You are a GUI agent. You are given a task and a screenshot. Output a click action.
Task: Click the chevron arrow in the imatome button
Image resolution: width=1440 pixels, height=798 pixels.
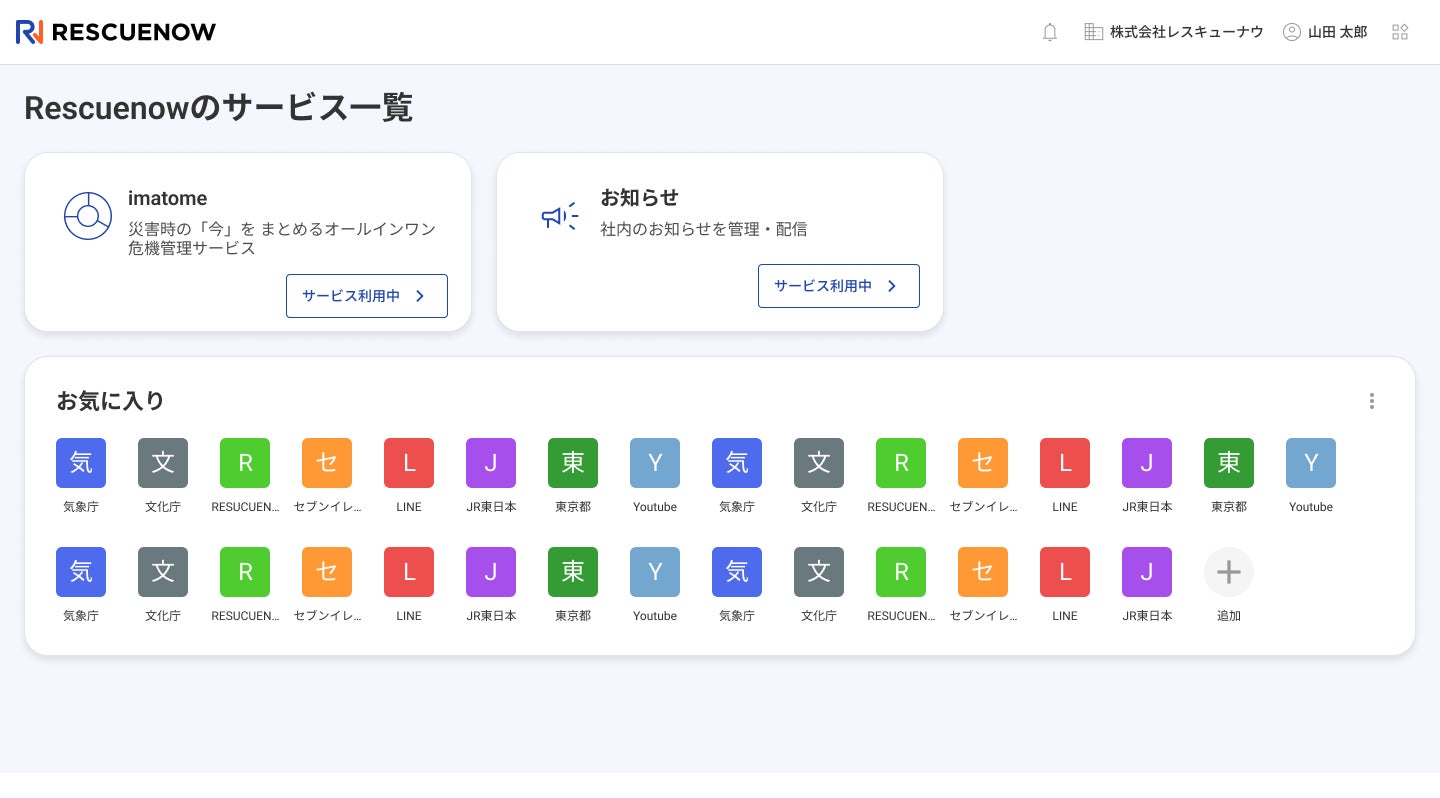pyautogui.click(x=420, y=296)
